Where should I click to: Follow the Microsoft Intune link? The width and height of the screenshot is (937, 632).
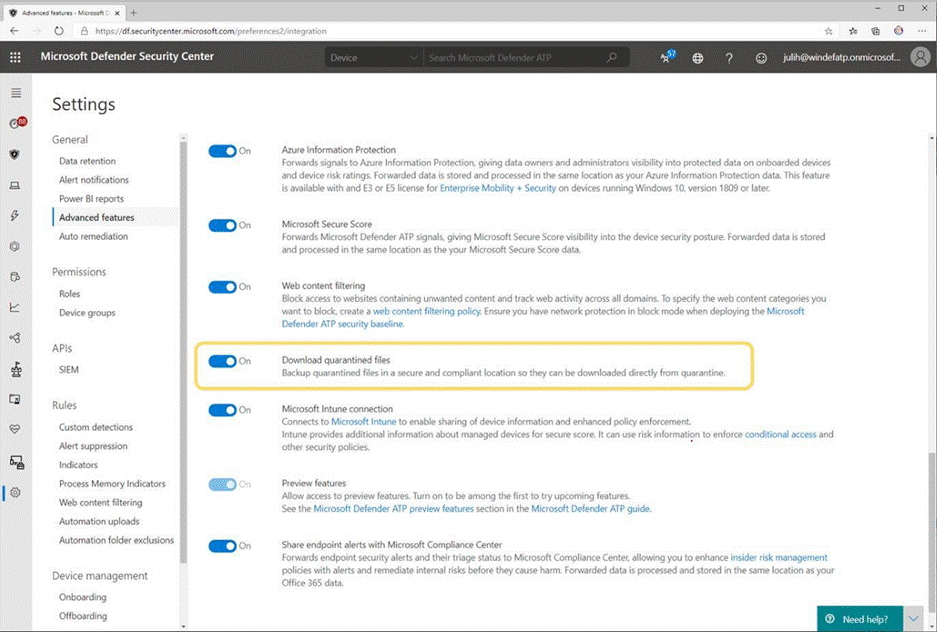click(363, 422)
